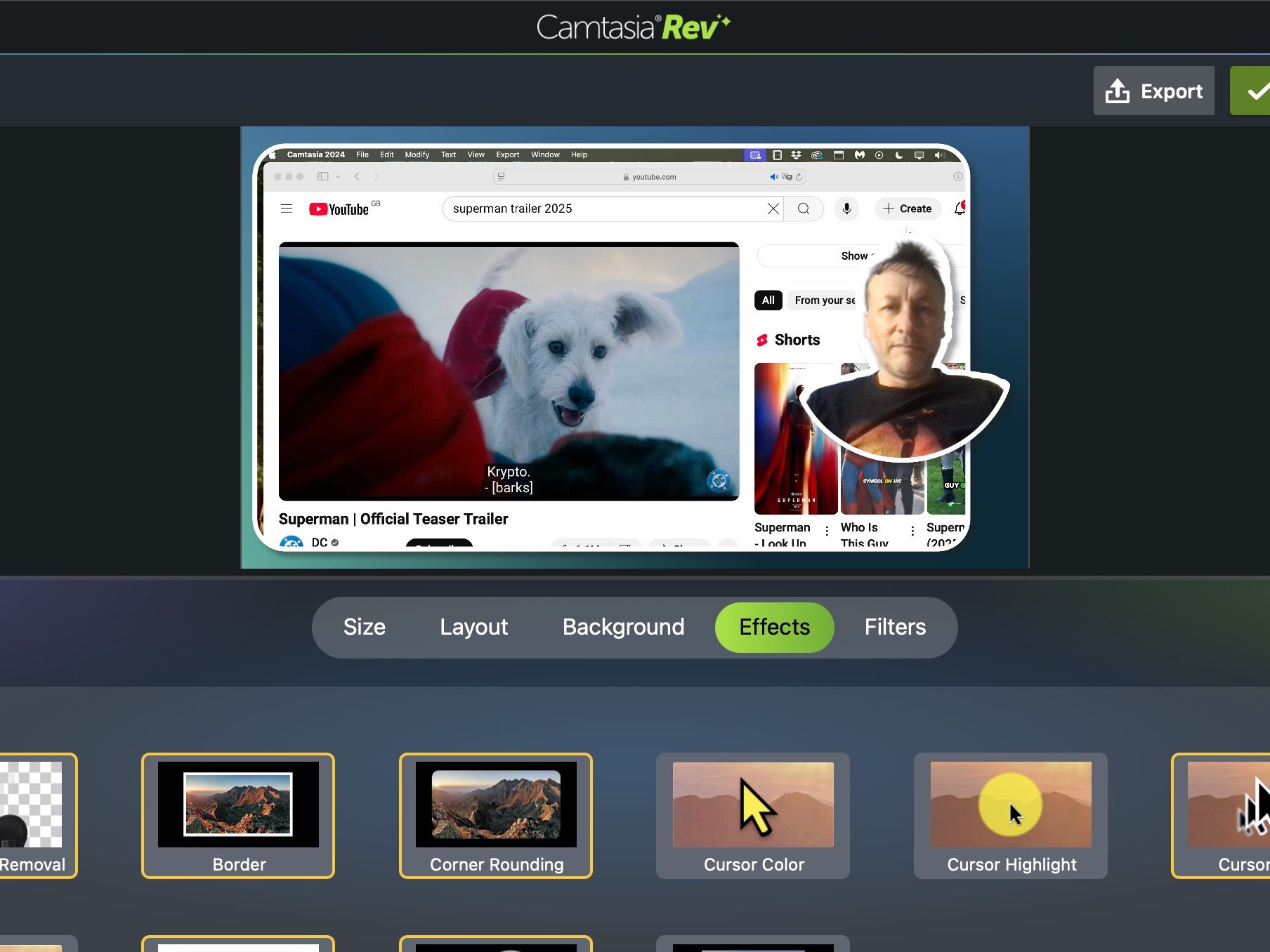The height and width of the screenshot is (952, 1270).
Task: Click the Apple logo in the preview
Action: 273,155
